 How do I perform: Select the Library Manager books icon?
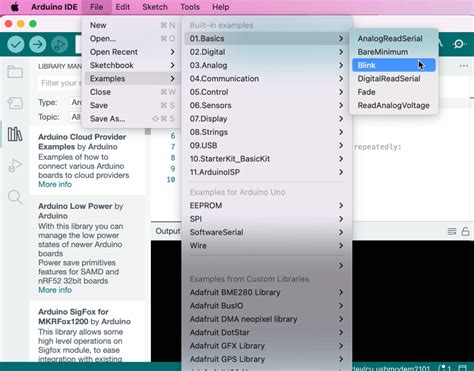pos(15,134)
